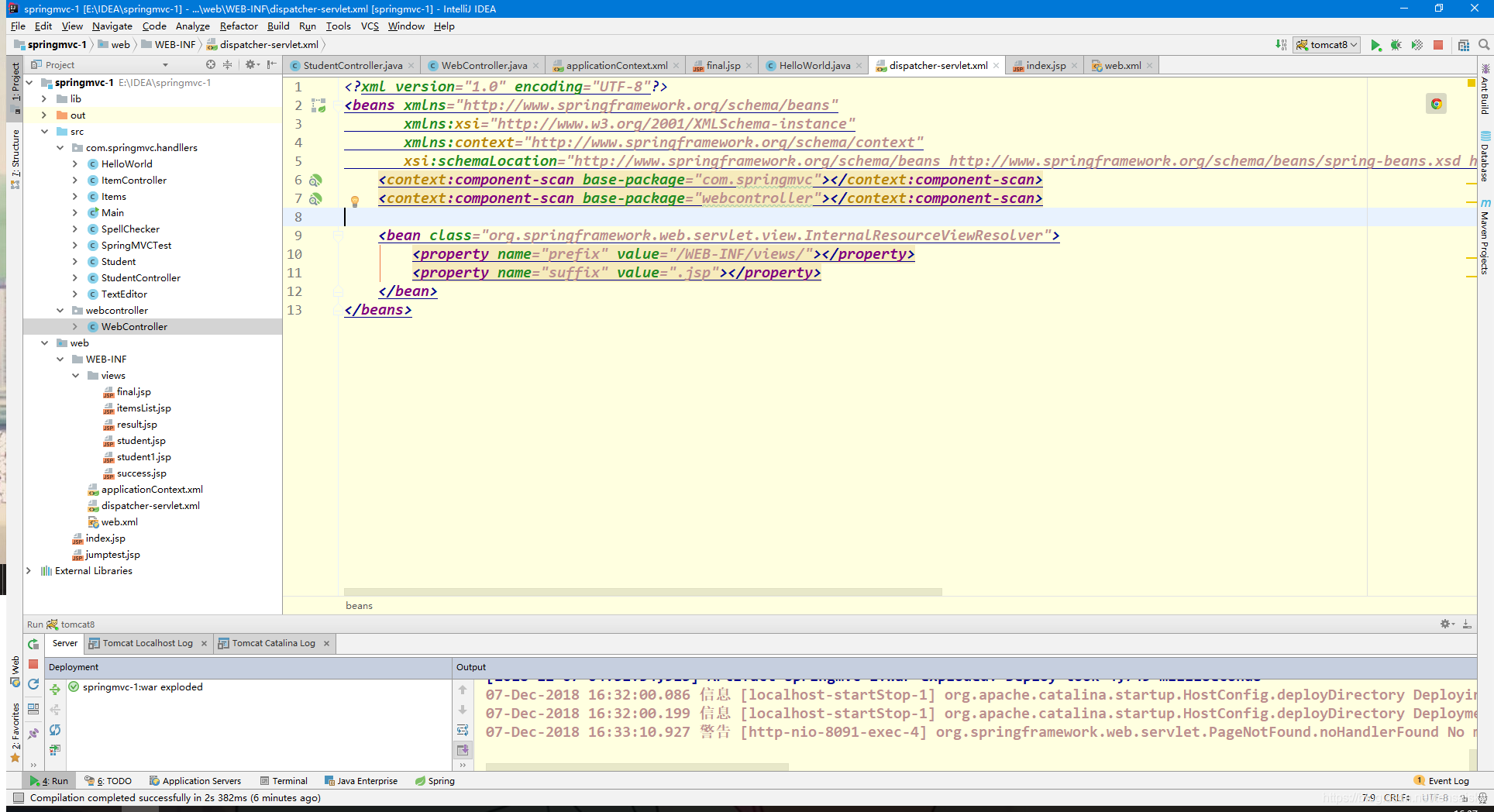The height and width of the screenshot is (812, 1494).
Task: Run tomcat8 with coverage icon
Action: (1417, 45)
